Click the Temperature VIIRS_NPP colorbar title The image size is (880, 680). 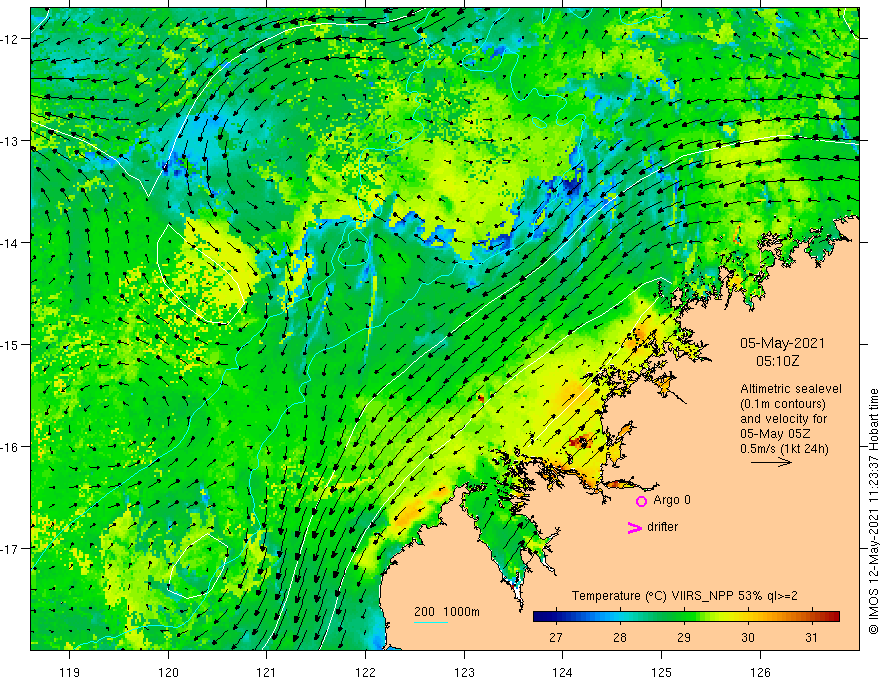[684, 596]
